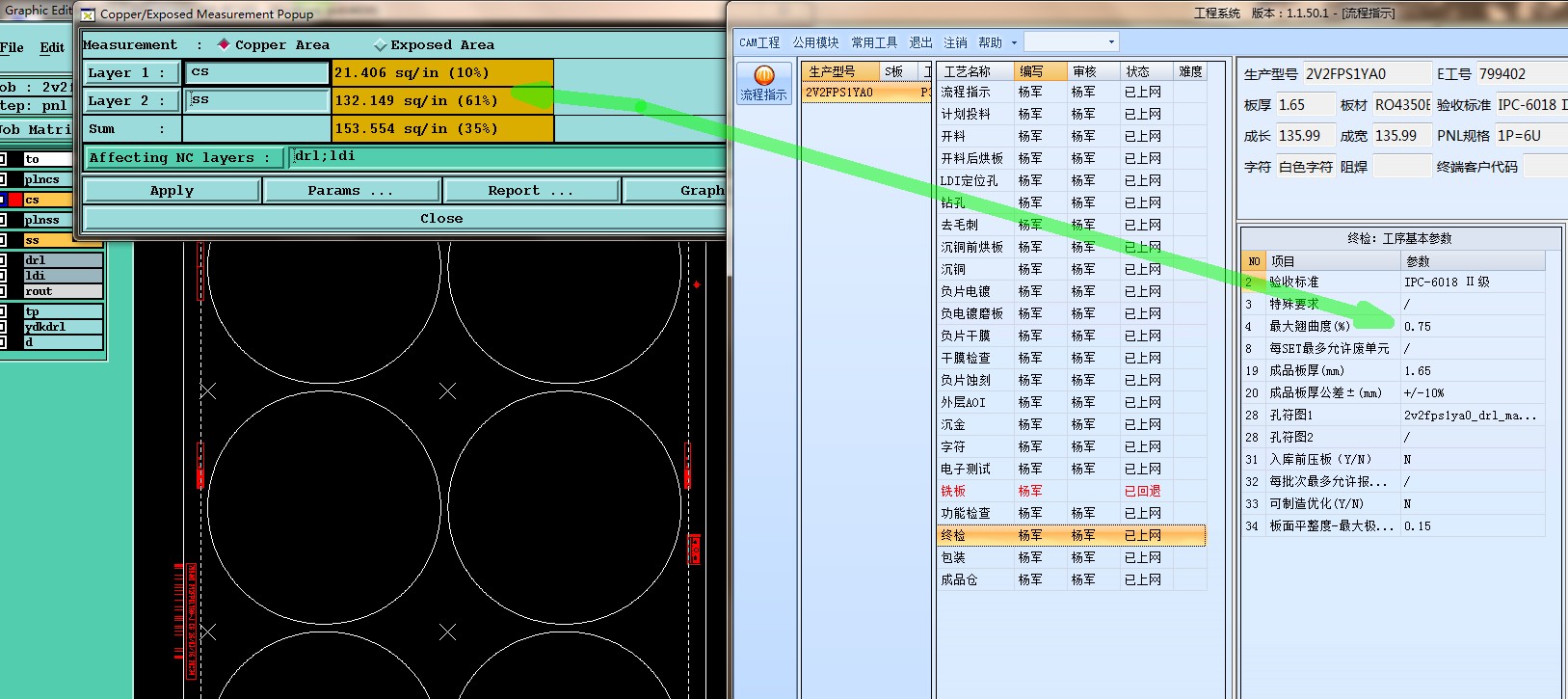
Task: Click the 132.149 sq/in (61%) result cell
Action: [442, 100]
